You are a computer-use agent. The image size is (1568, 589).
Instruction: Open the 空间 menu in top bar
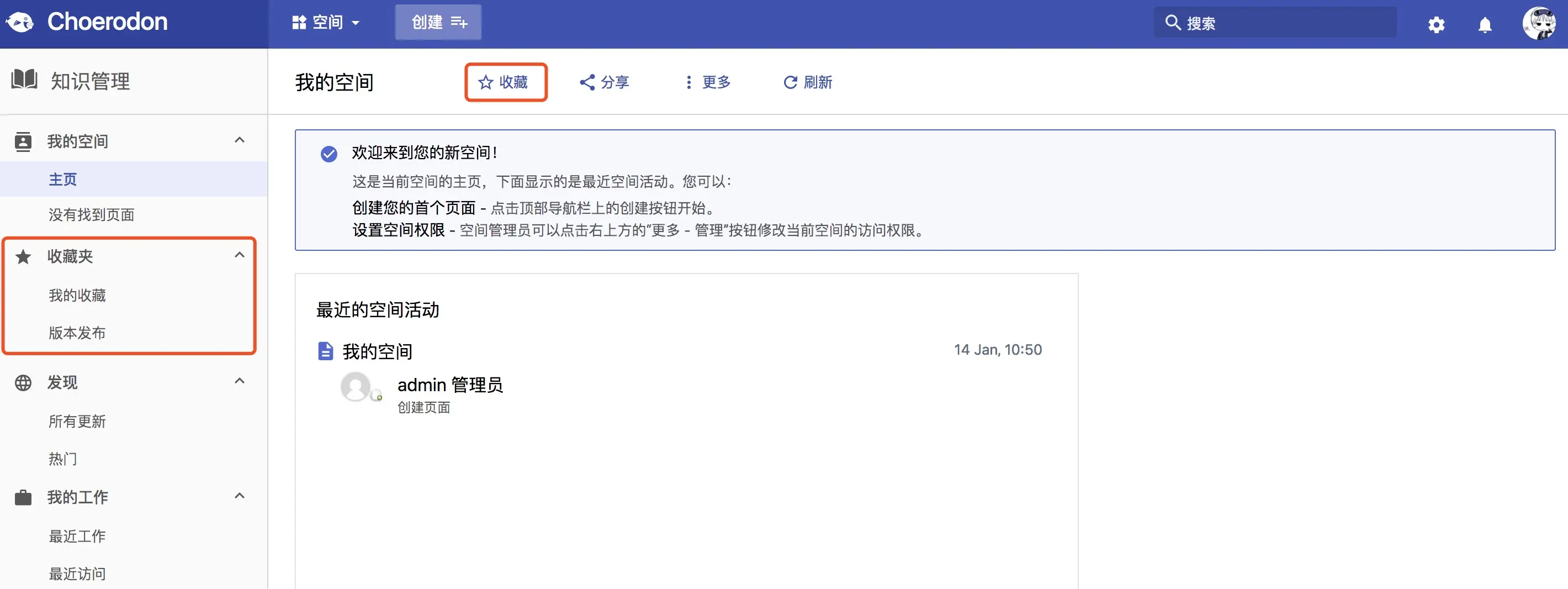[x=326, y=23]
